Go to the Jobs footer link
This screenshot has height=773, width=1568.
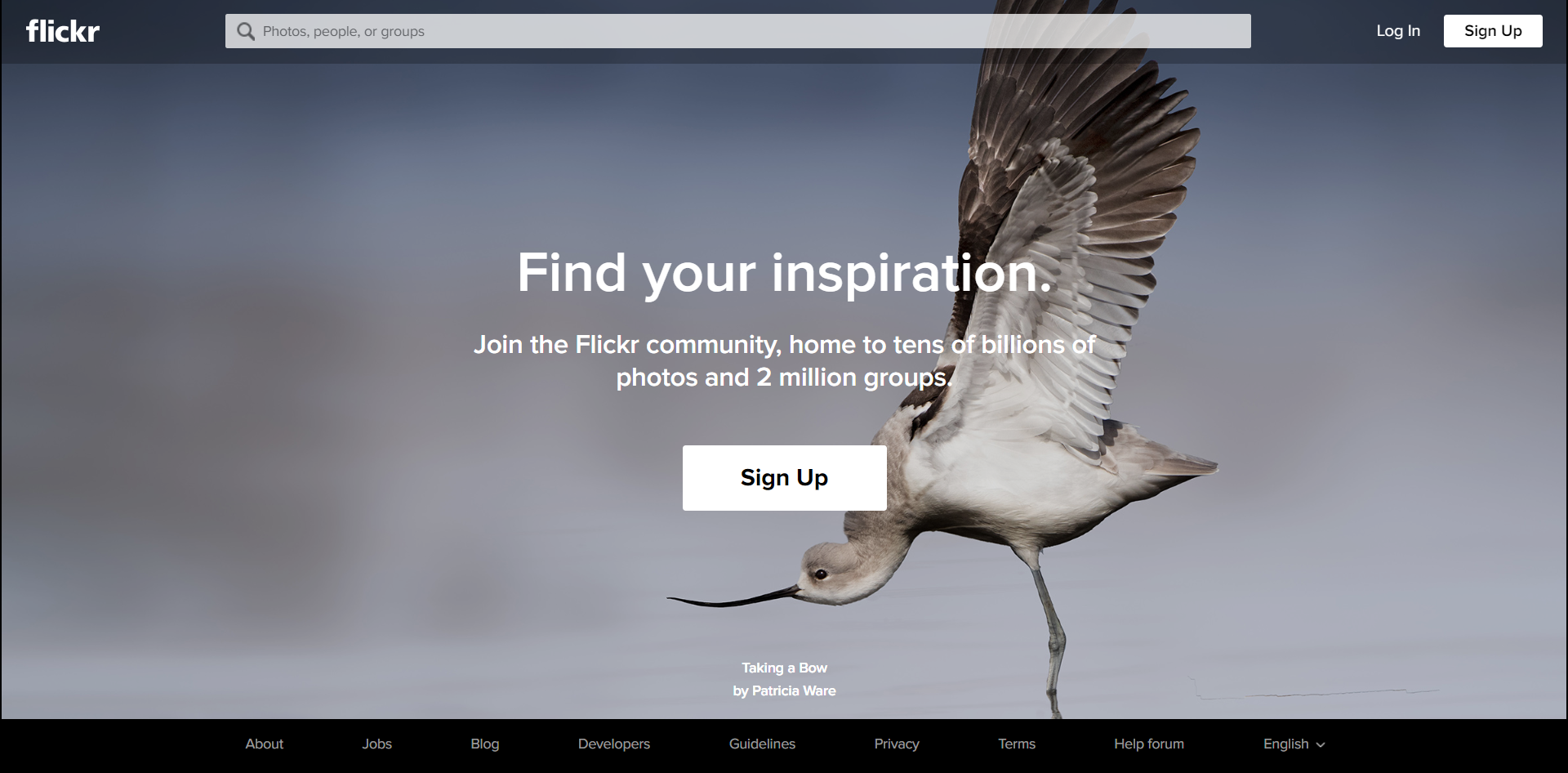point(377,744)
